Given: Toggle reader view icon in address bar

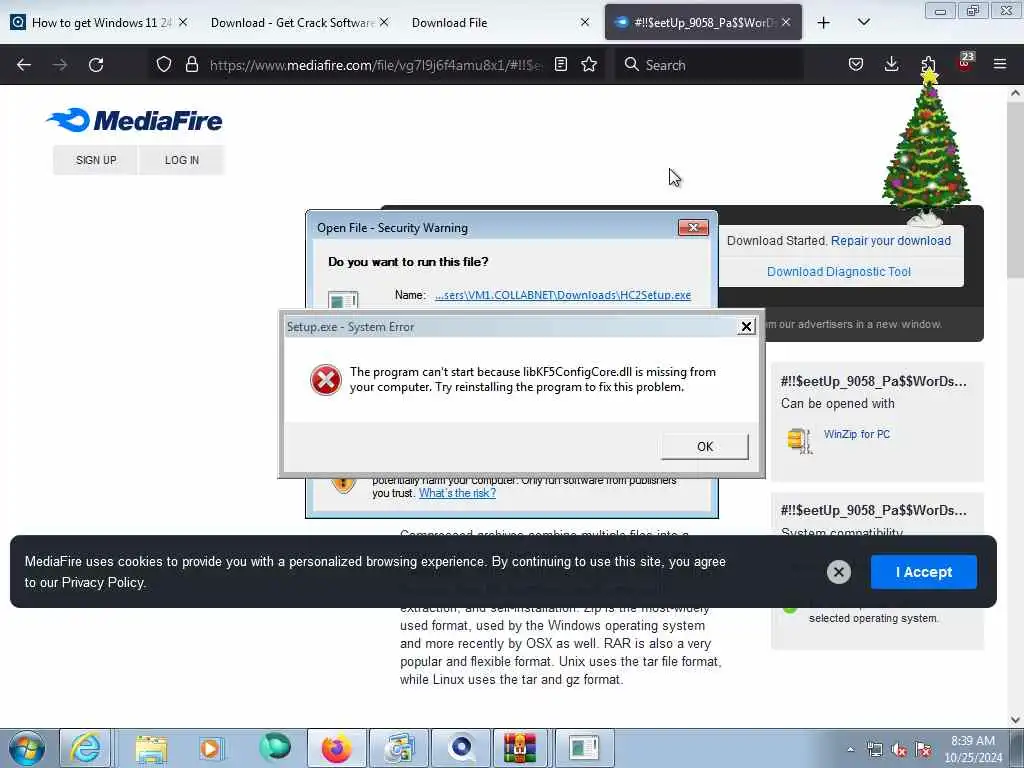Looking at the screenshot, I should [560, 64].
